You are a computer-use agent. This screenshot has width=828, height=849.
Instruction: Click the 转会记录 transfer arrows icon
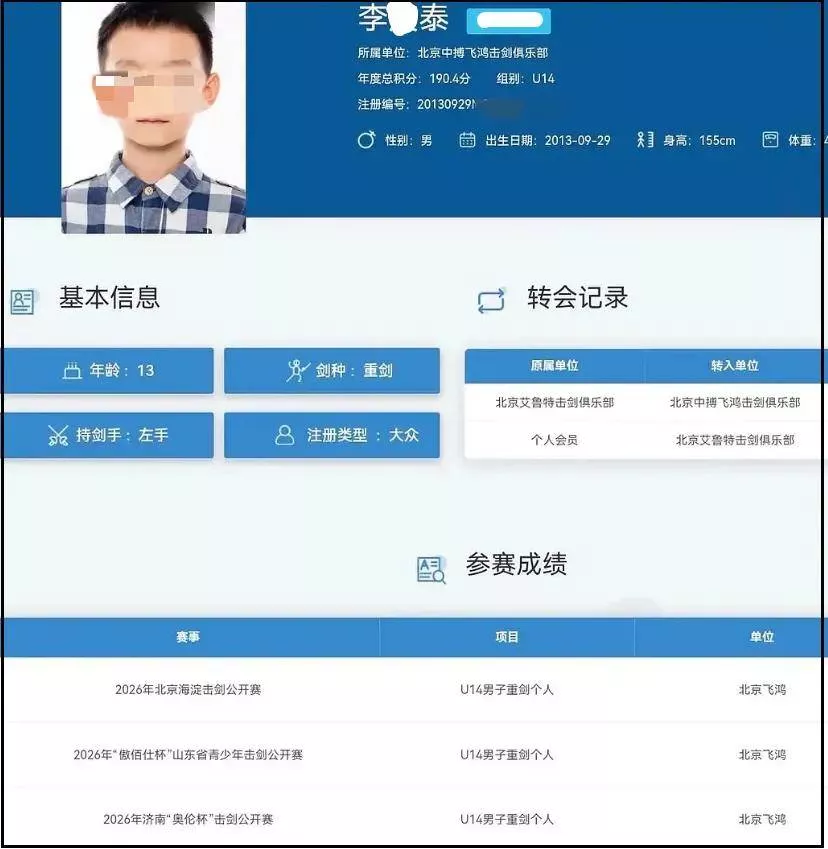[491, 301]
